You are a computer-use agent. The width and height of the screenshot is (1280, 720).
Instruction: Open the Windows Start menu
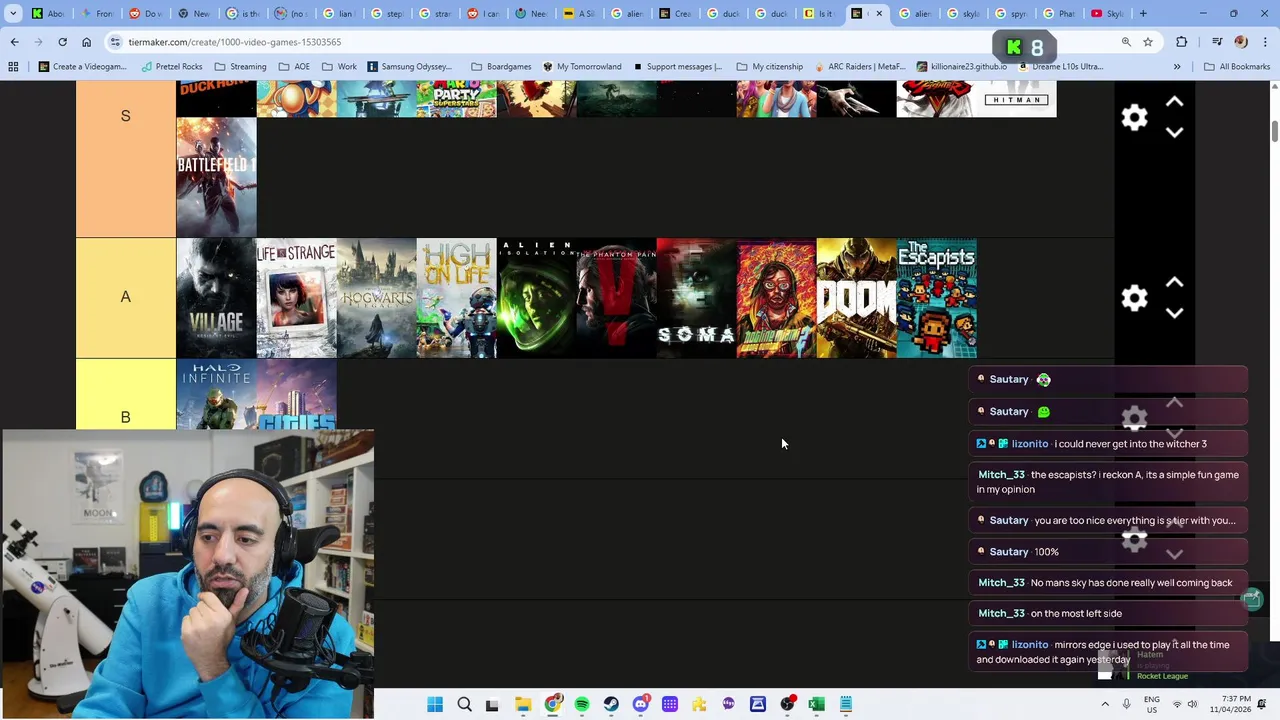435,705
